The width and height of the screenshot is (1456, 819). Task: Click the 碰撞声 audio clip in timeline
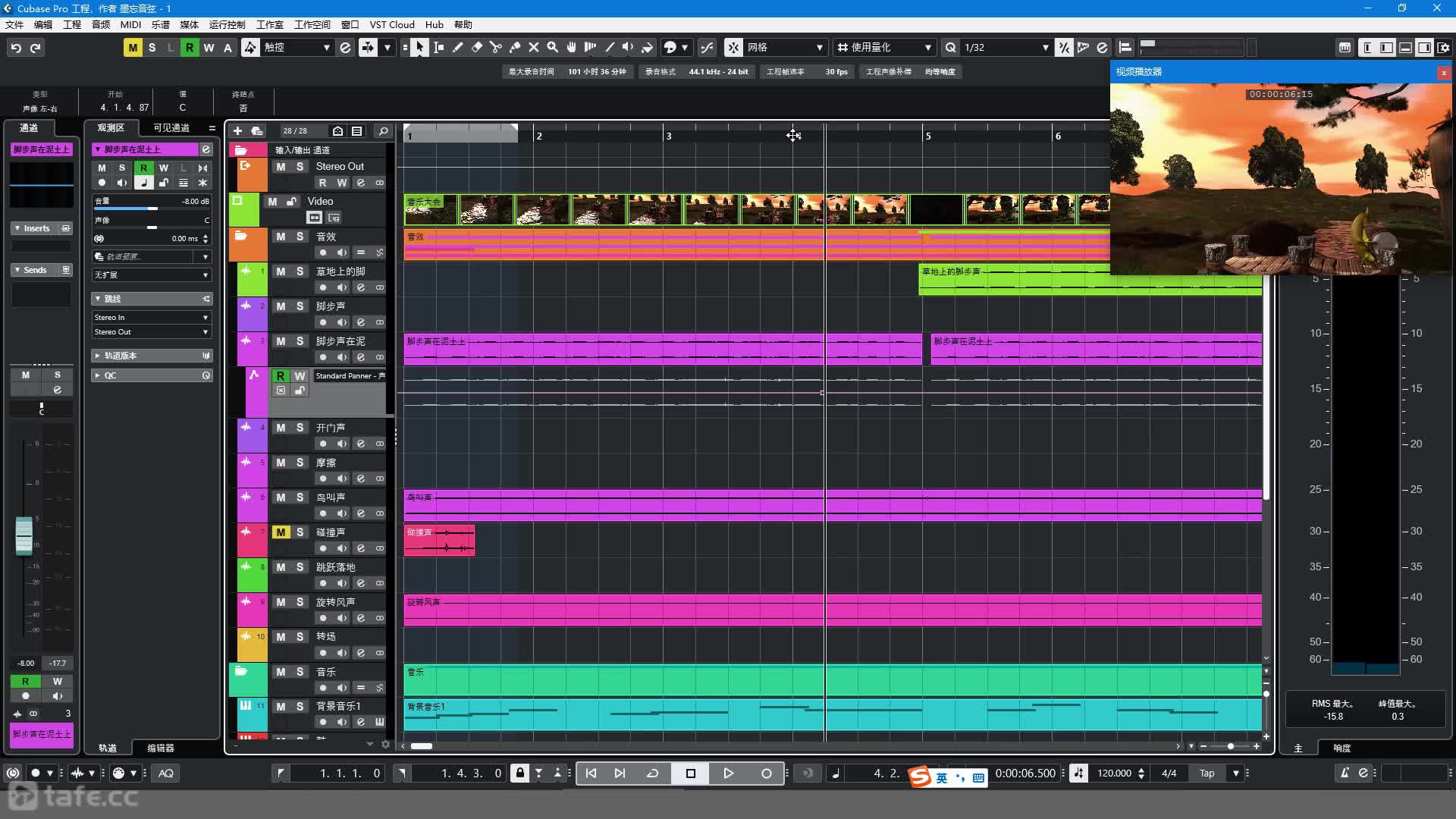(x=439, y=540)
